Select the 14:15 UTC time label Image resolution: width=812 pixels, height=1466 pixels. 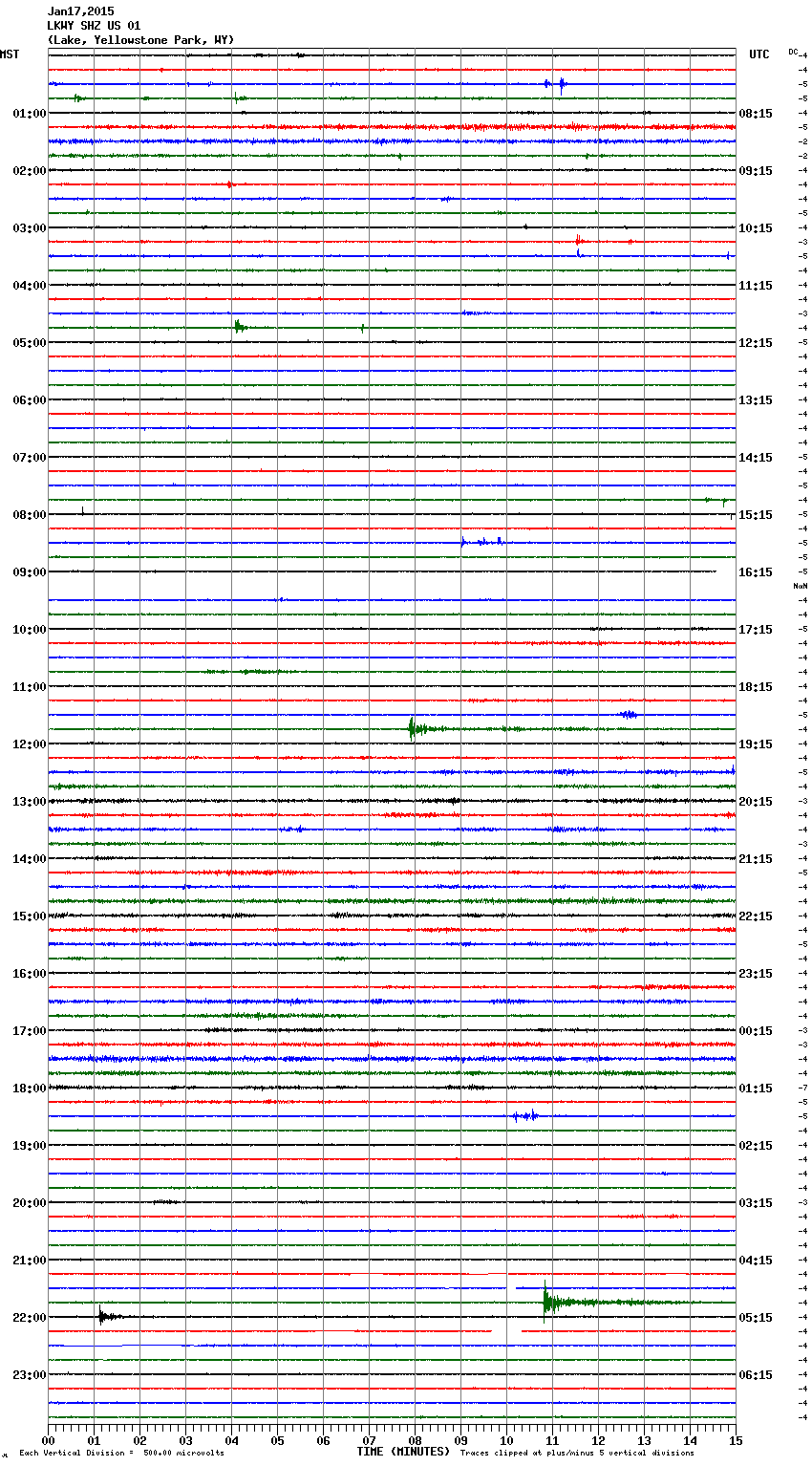tap(756, 457)
